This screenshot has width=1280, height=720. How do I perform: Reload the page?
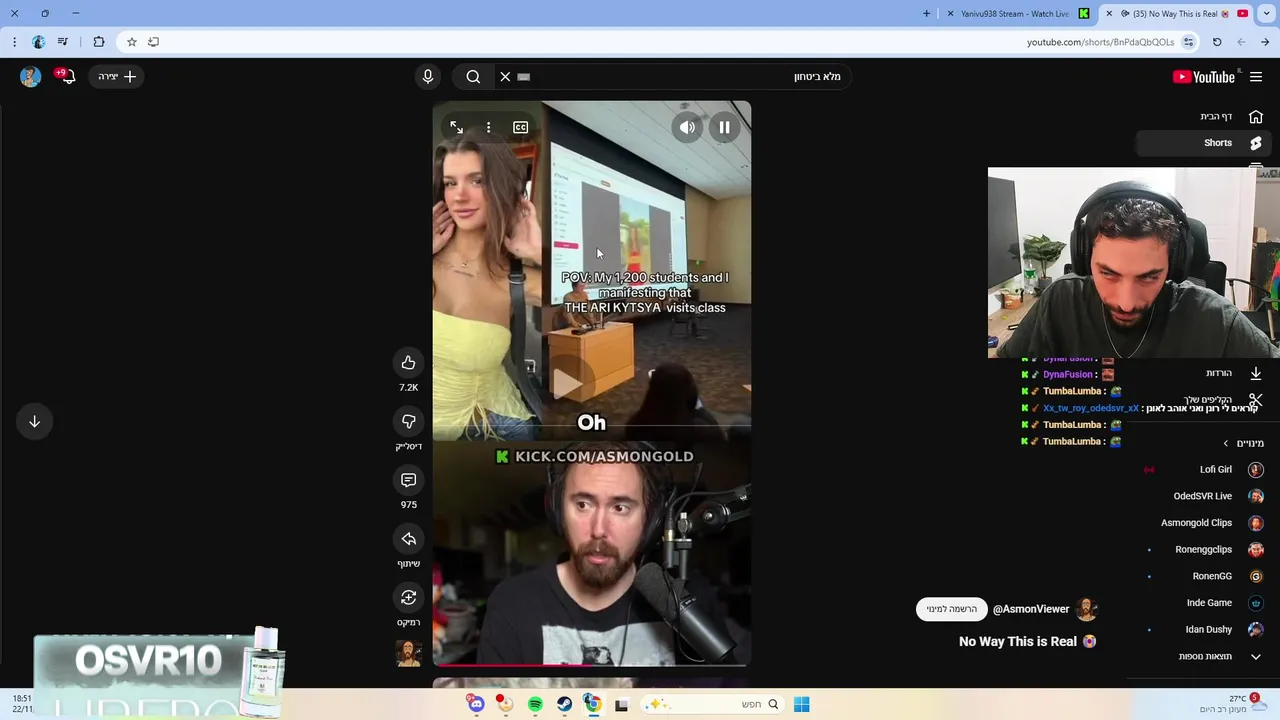click(x=1217, y=42)
